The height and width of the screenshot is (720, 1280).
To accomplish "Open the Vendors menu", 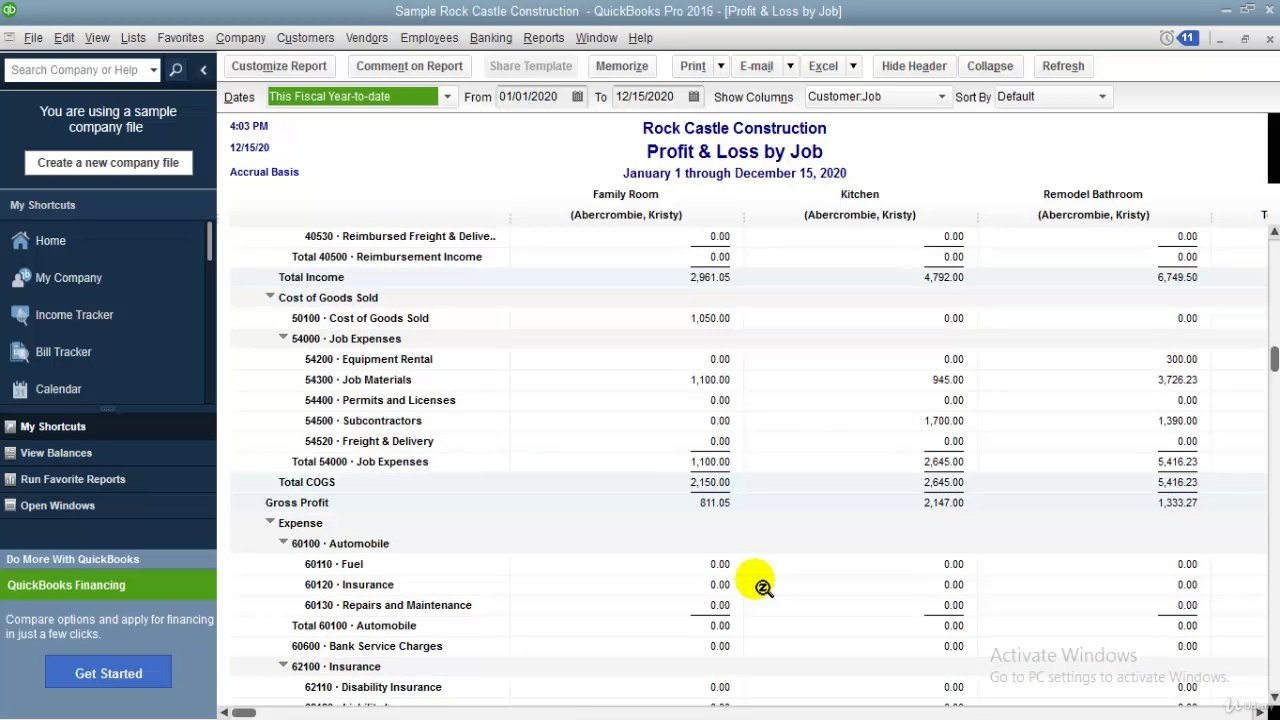I will (367, 38).
